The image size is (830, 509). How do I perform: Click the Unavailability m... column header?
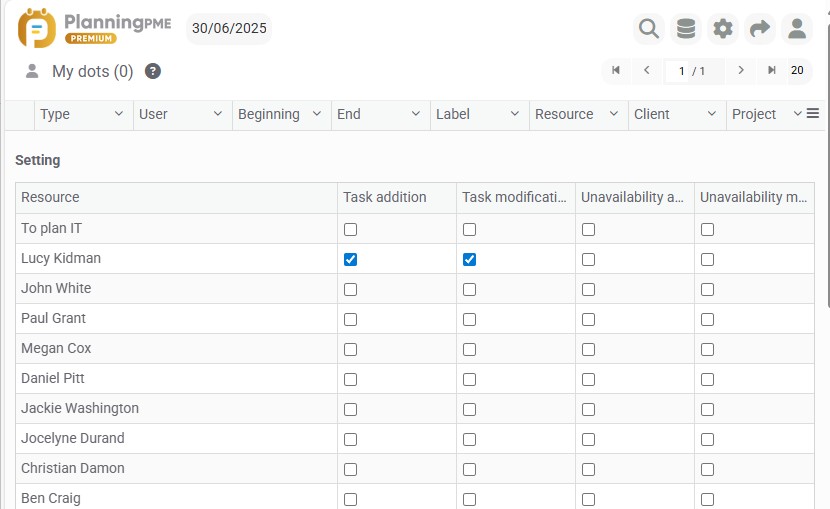click(753, 197)
